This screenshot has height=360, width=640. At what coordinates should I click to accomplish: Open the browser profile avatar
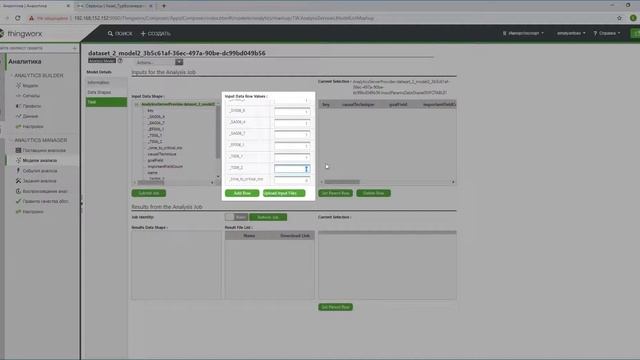pos(633,18)
